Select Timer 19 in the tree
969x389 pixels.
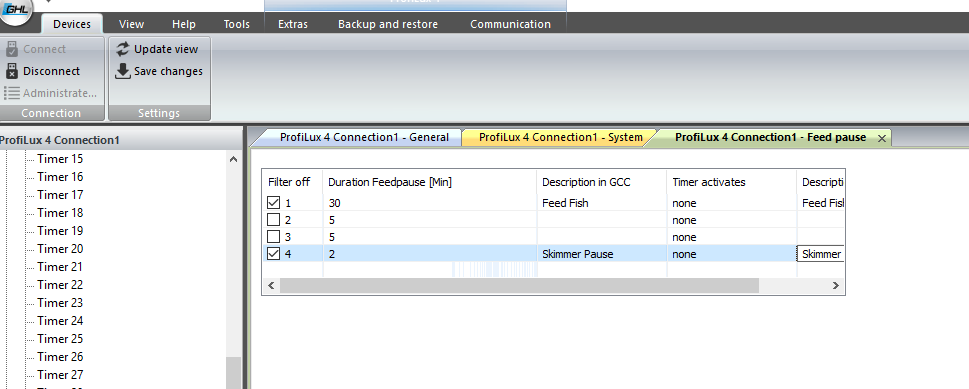tap(60, 231)
